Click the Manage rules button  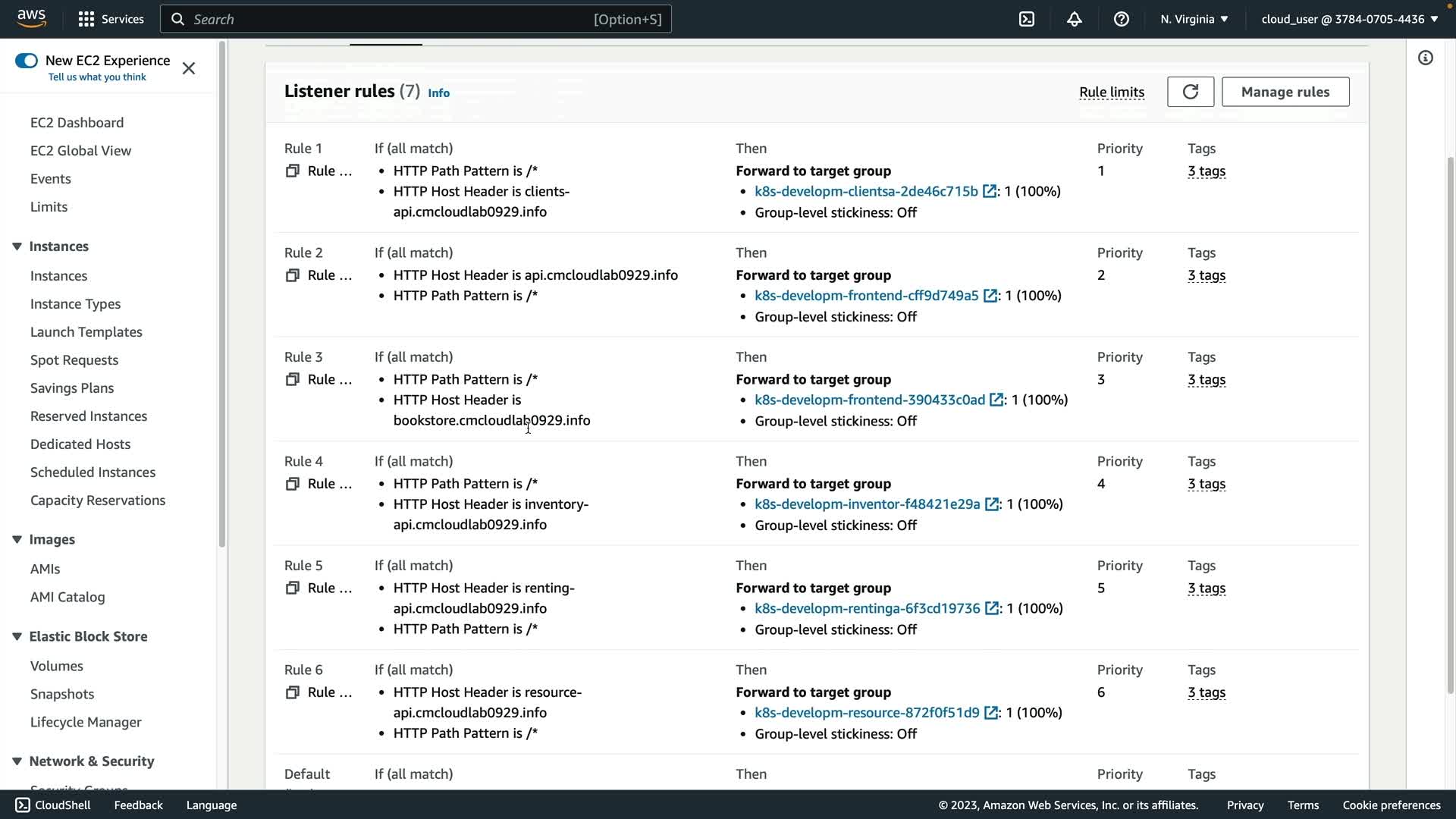point(1285,92)
